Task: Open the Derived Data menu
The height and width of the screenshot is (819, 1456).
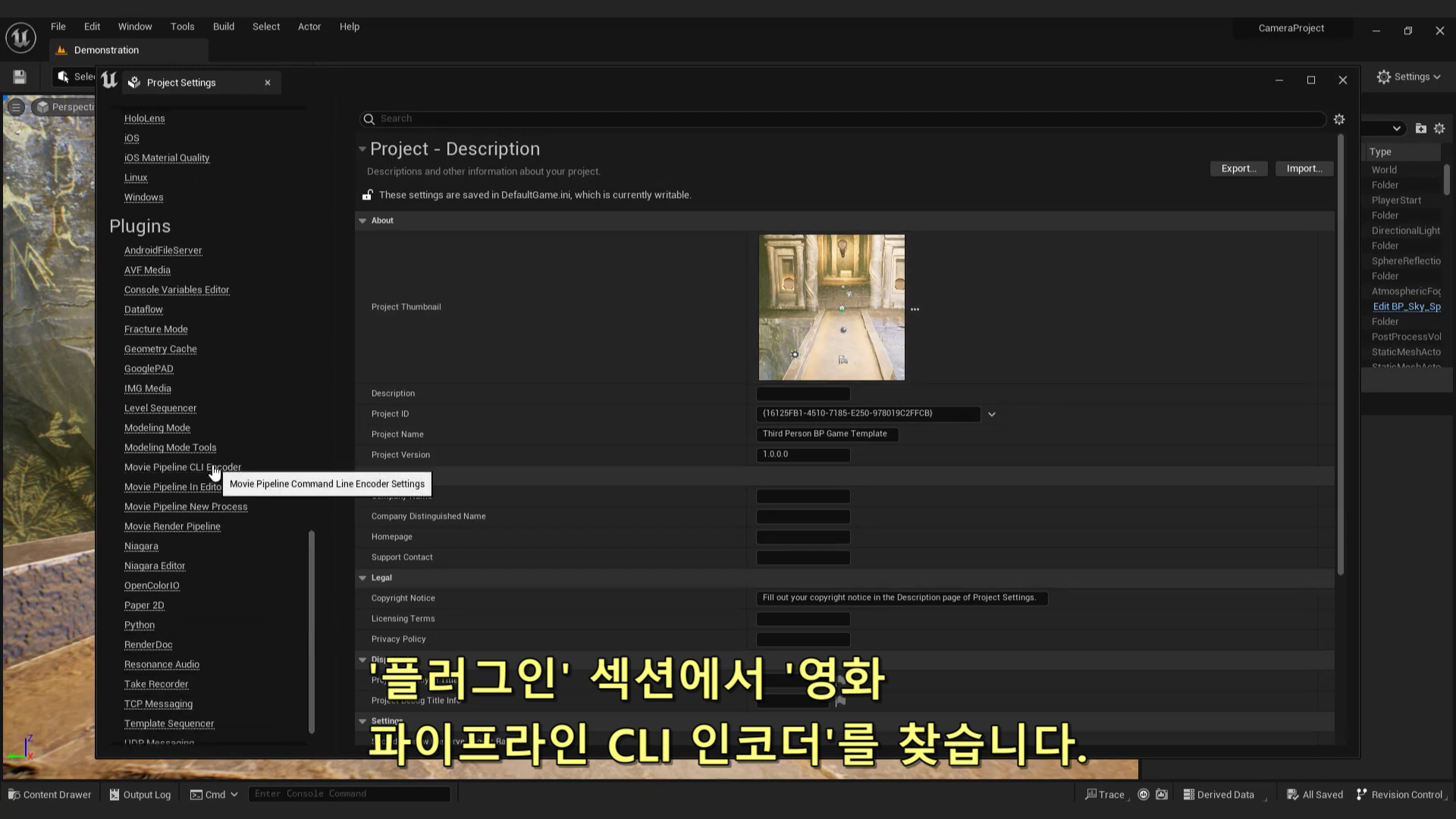Action: (x=1219, y=794)
